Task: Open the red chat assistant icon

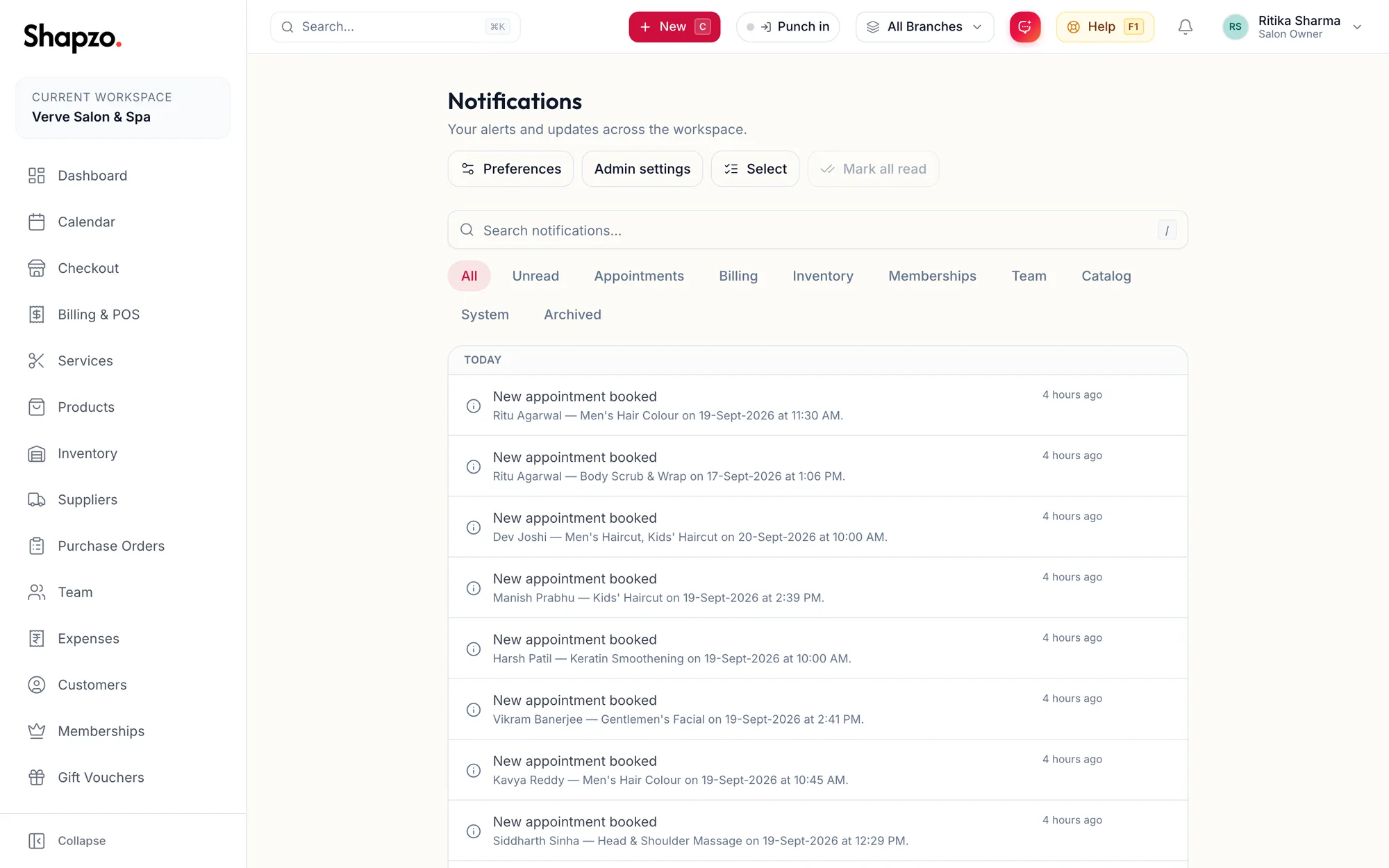Action: click(x=1025, y=27)
